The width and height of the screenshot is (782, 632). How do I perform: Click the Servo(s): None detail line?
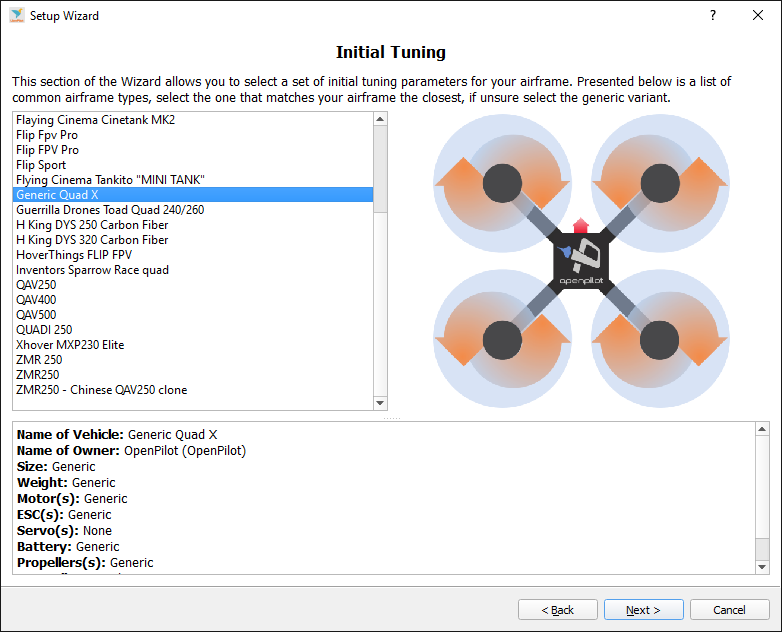64,530
